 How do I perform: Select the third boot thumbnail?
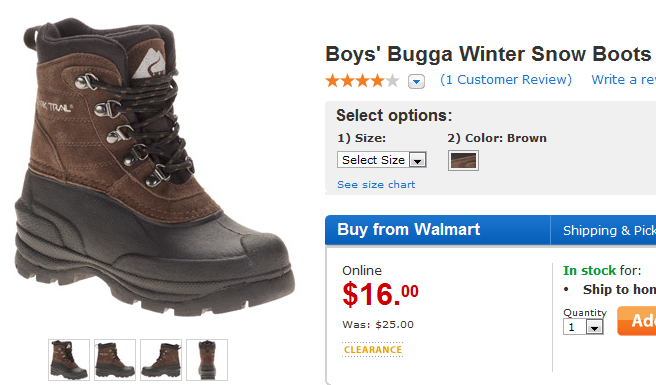[161, 360]
